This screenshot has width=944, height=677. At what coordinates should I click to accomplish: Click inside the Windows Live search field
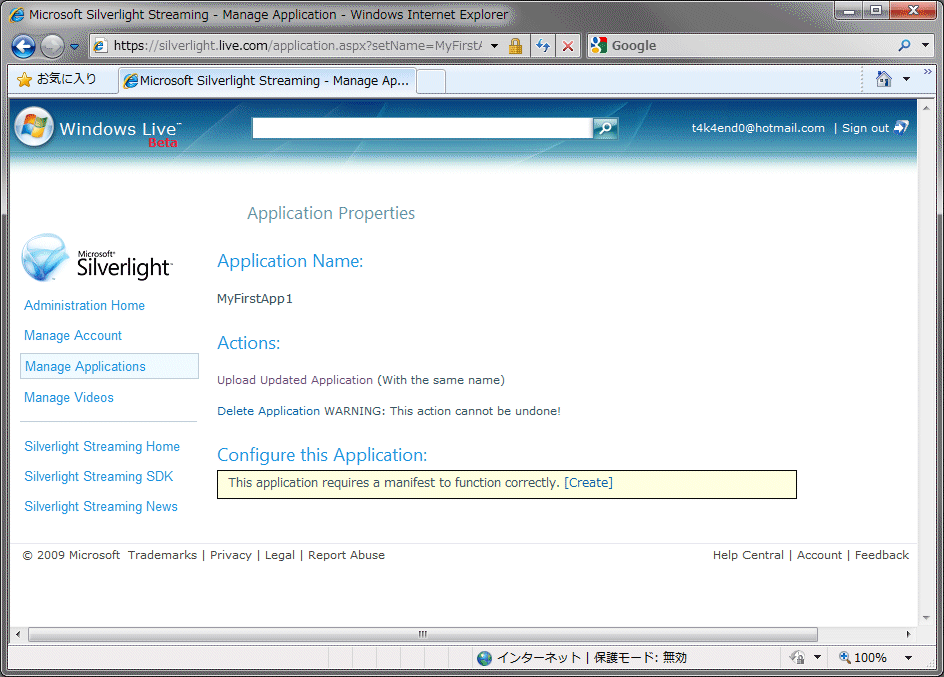coord(421,128)
